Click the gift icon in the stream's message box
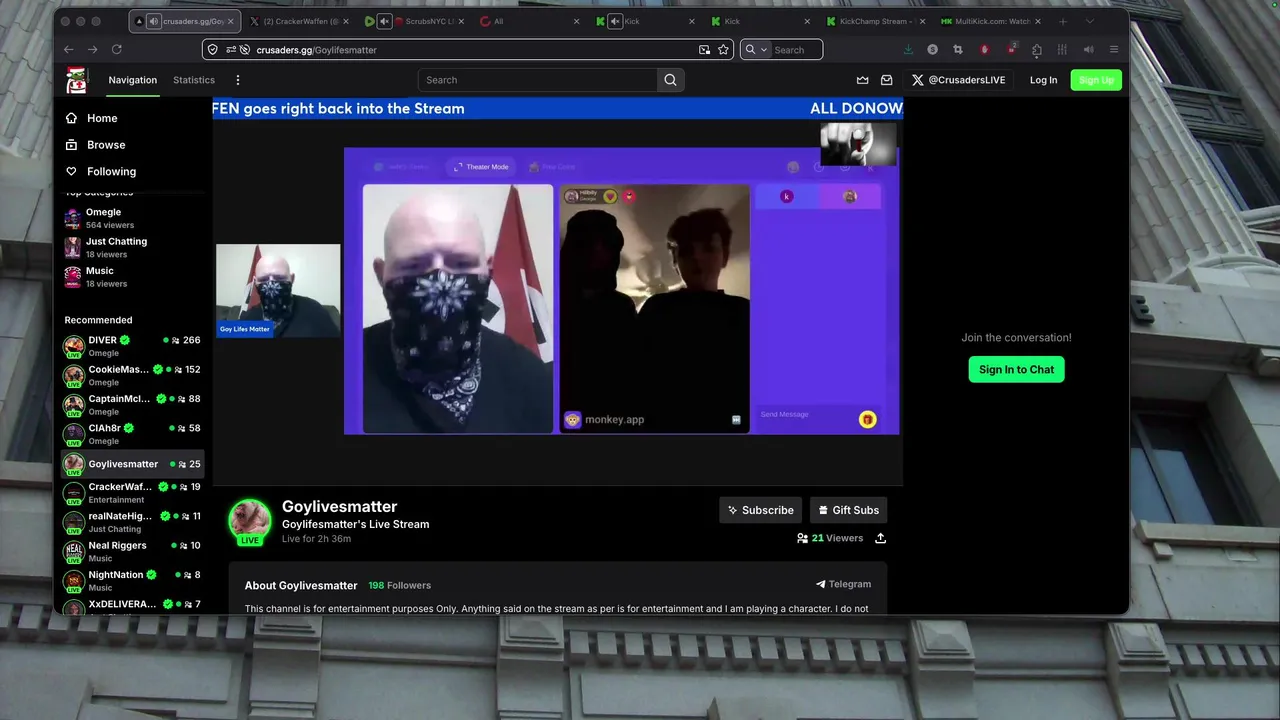The width and height of the screenshot is (1280, 720). coord(867,420)
